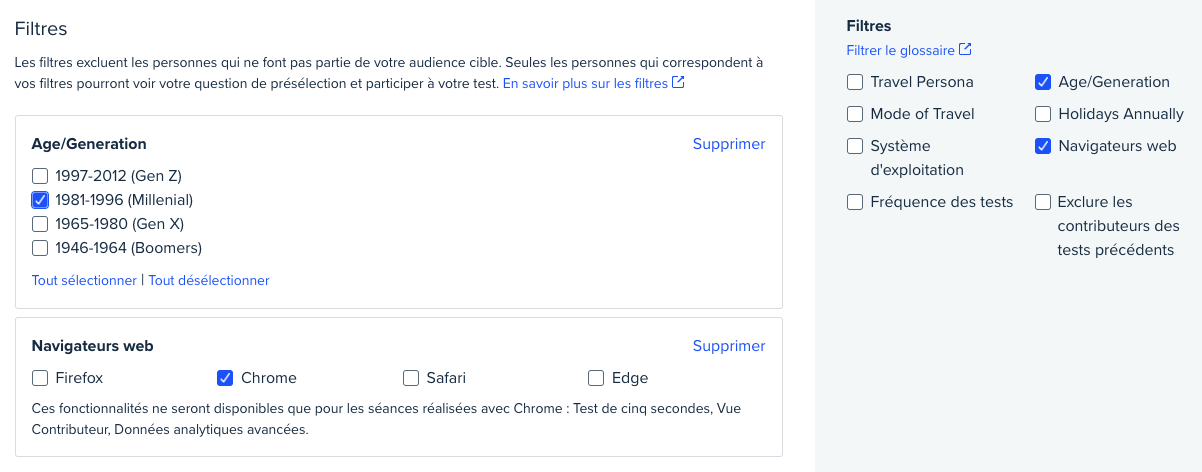
Task: Click external link icon next to Filtrer le glossaire
Action: (x=965, y=50)
